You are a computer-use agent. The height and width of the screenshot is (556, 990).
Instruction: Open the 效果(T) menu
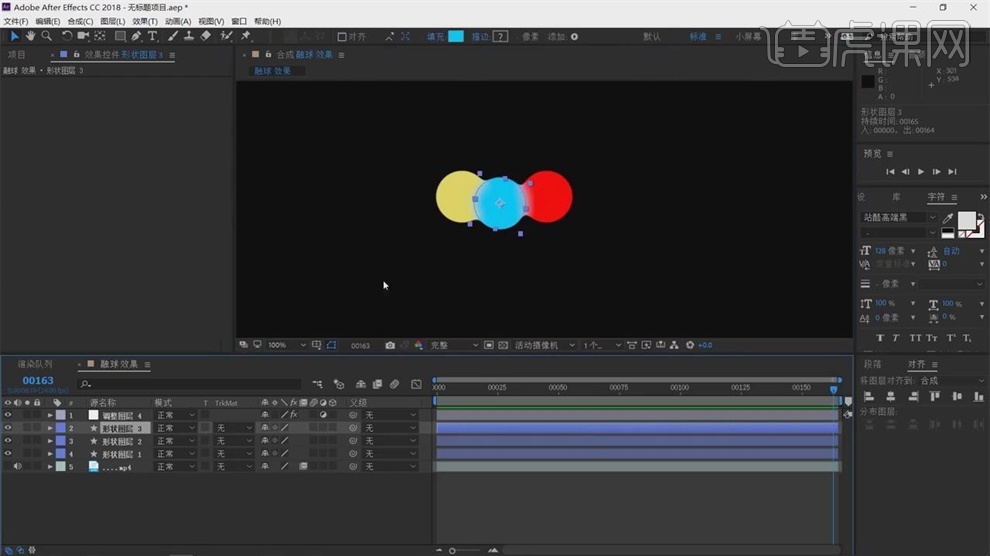pos(145,21)
